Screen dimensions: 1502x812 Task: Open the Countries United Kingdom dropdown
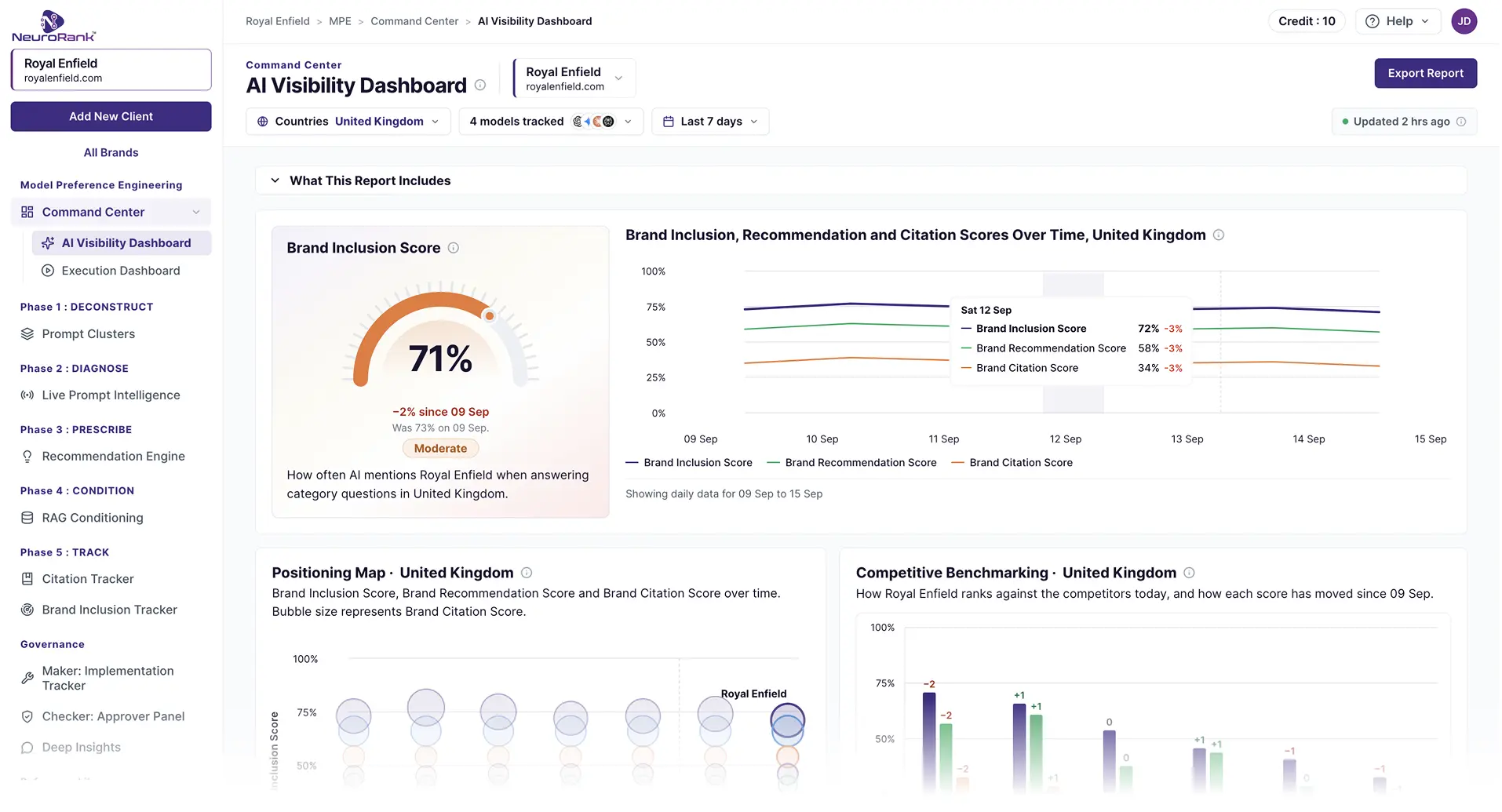pos(348,122)
